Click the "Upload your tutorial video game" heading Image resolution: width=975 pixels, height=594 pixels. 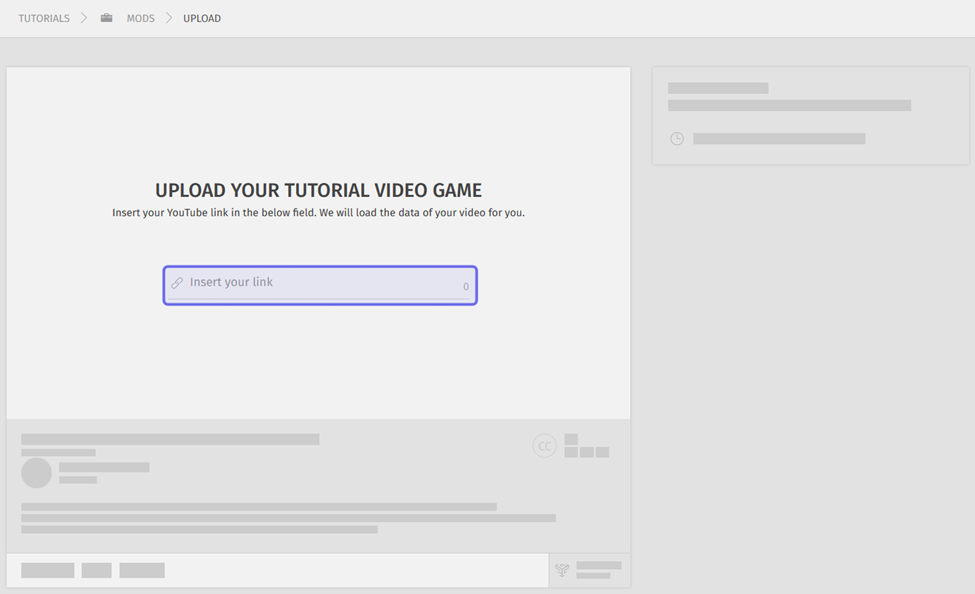tap(318, 190)
